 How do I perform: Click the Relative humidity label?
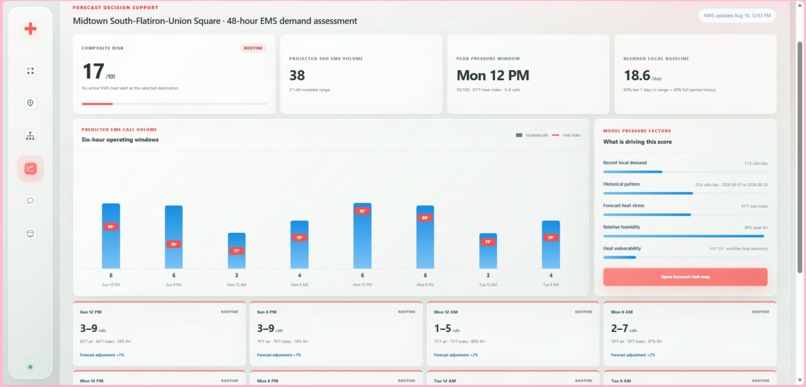(x=621, y=227)
